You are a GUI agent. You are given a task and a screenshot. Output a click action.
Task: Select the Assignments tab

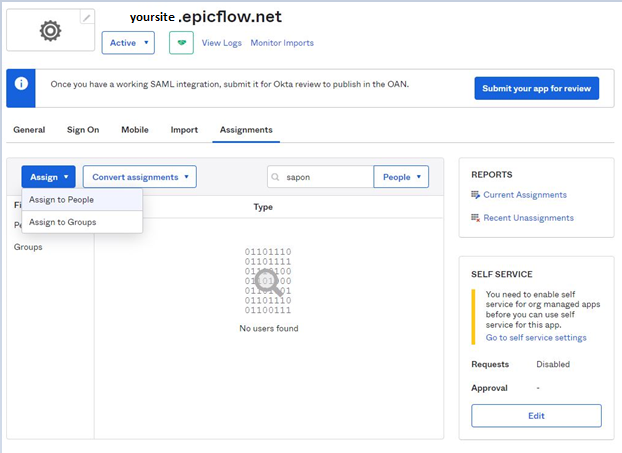(246, 130)
